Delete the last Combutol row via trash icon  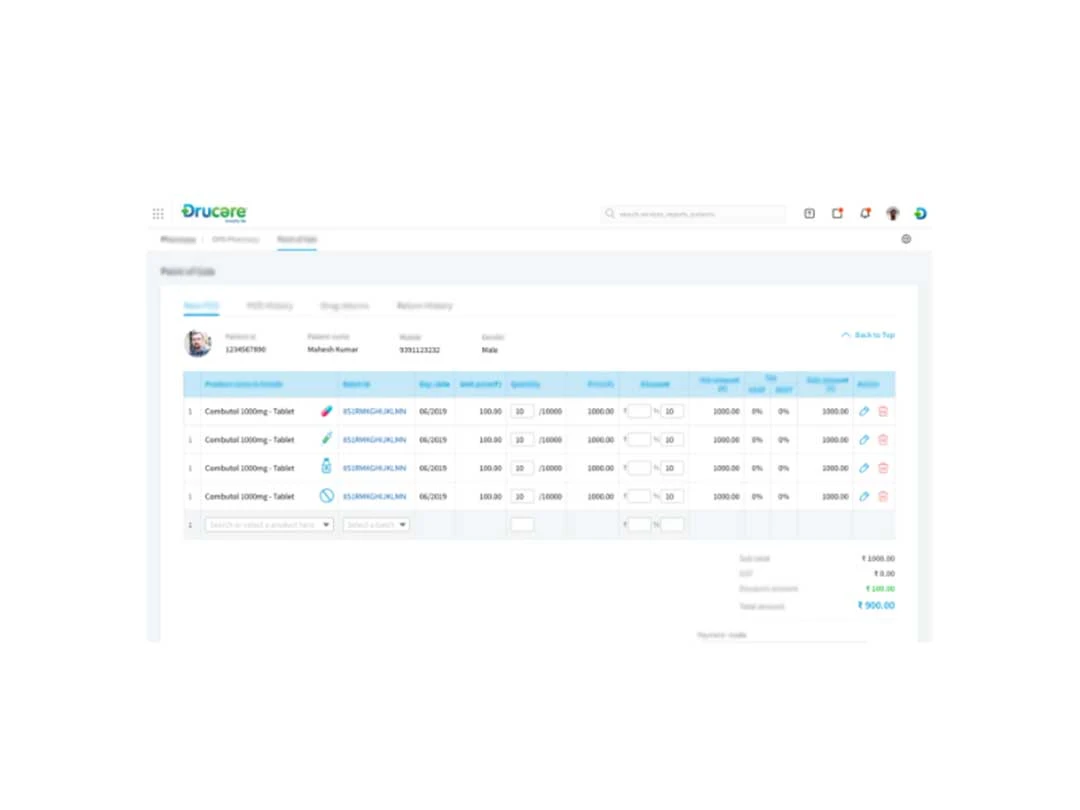882,496
